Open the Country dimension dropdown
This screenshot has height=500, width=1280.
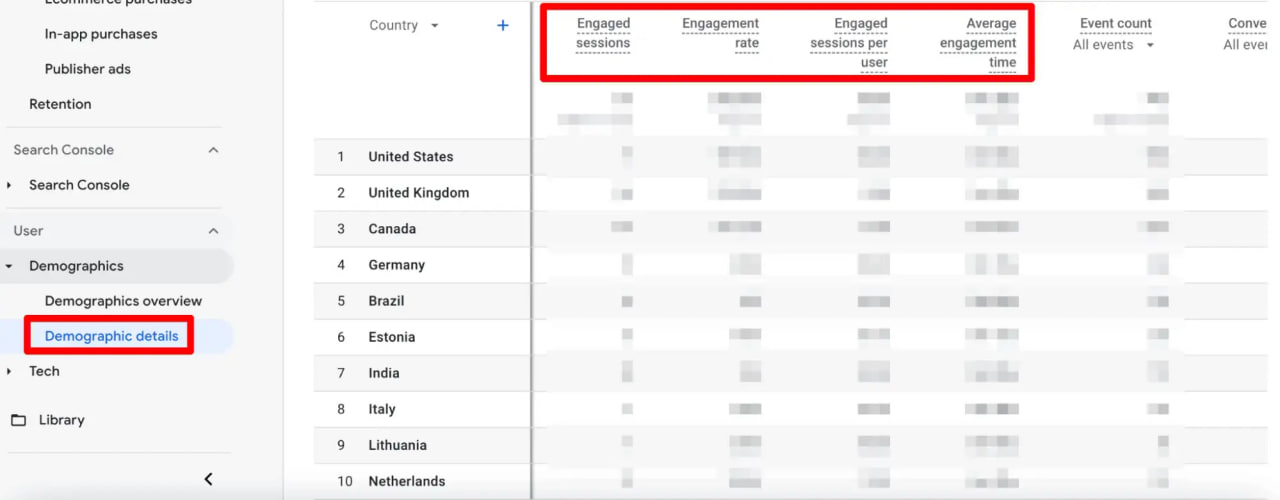click(434, 26)
